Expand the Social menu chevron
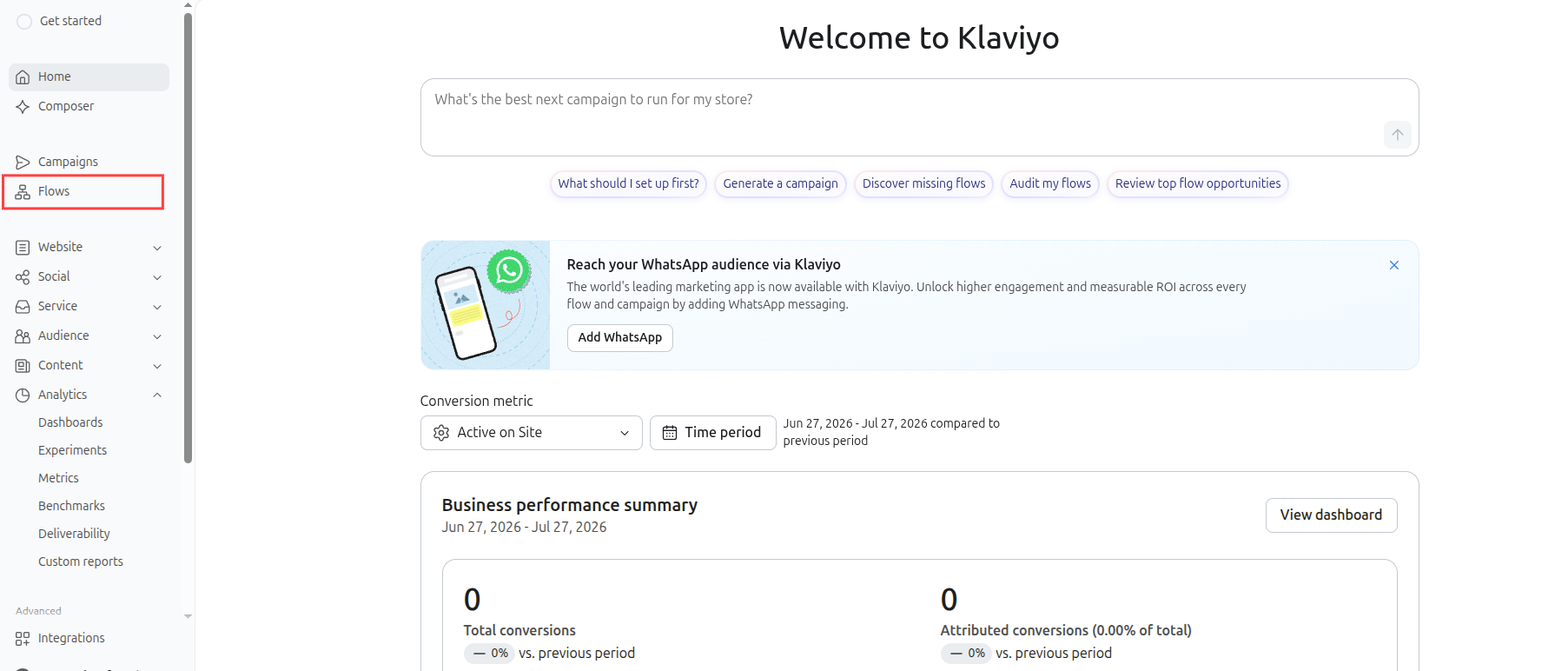Viewport: 1568px width, 671px height. (x=157, y=277)
